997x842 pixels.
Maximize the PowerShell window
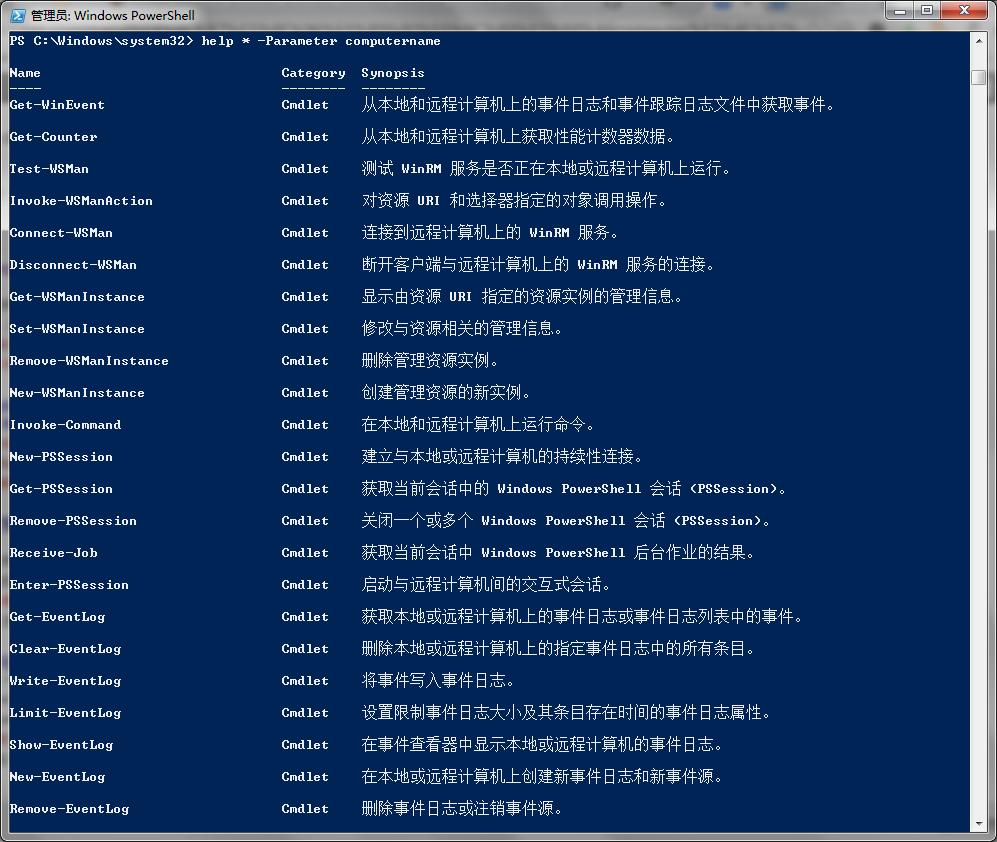coord(927,10)
